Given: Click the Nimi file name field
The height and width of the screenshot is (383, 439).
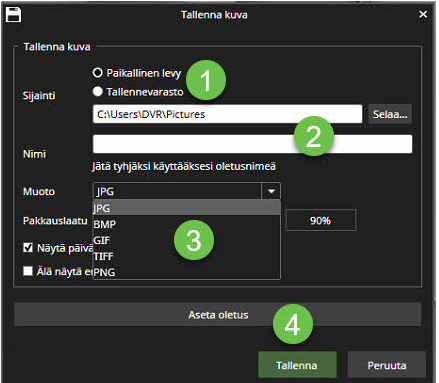Looking at the screenshot, I should click(252, 144).
